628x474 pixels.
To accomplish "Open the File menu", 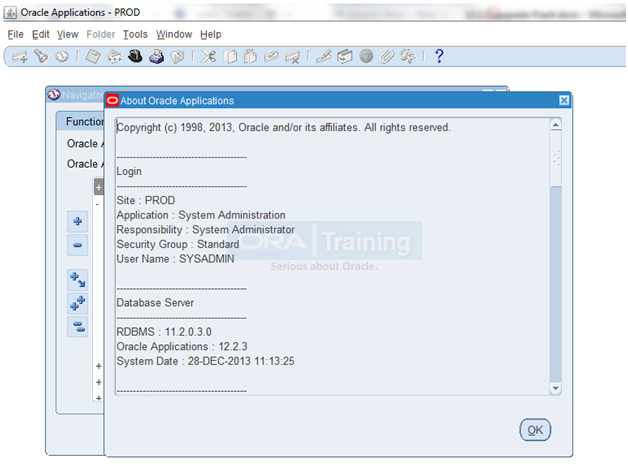I will (x=16, y=34).
